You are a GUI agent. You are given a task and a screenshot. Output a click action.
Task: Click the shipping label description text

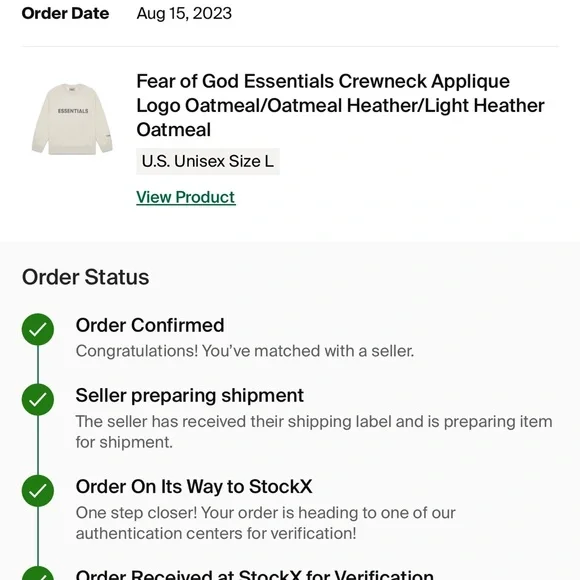[x=314, y=432]
